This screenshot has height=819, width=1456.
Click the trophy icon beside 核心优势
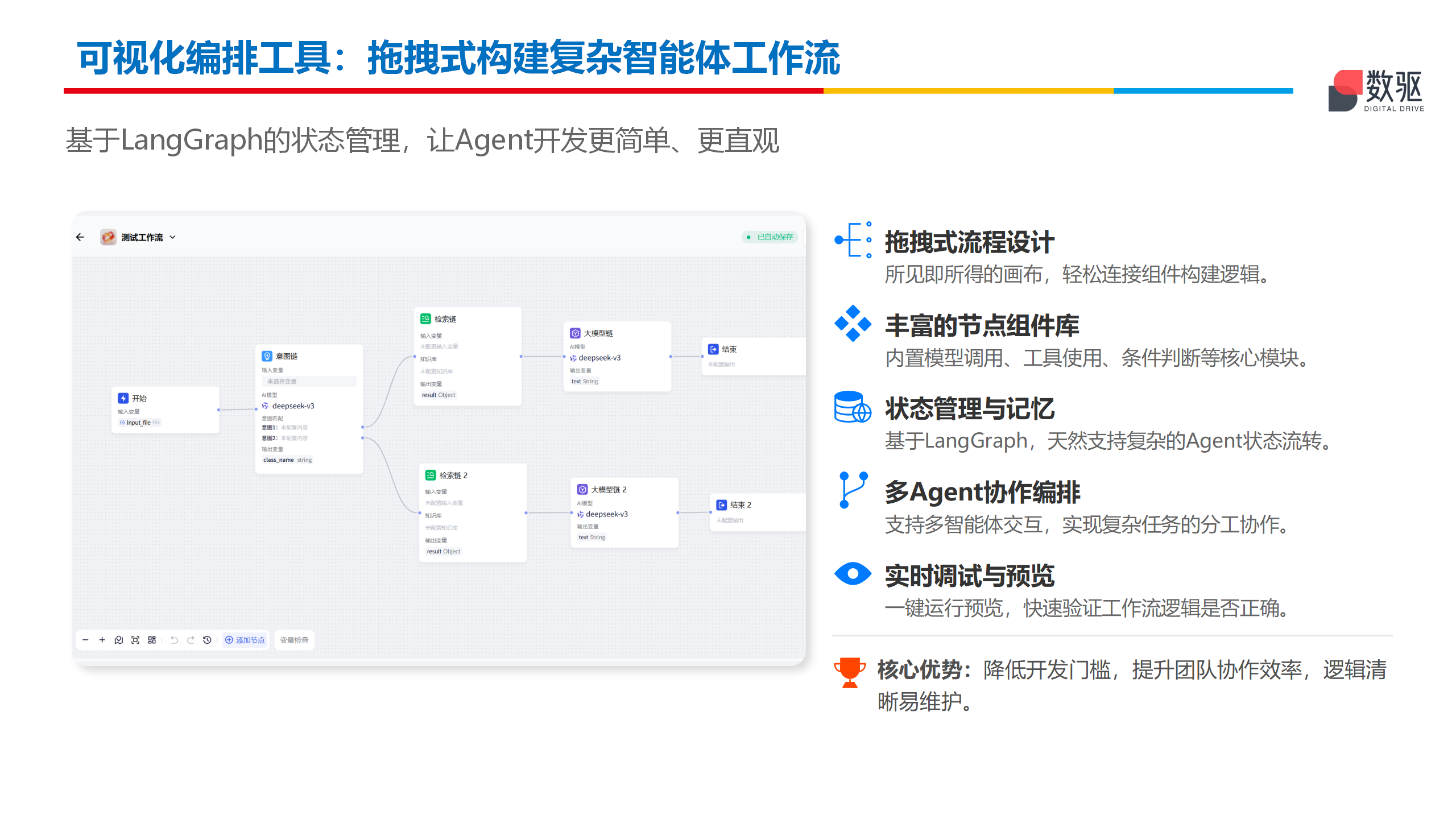coord(850,673)
